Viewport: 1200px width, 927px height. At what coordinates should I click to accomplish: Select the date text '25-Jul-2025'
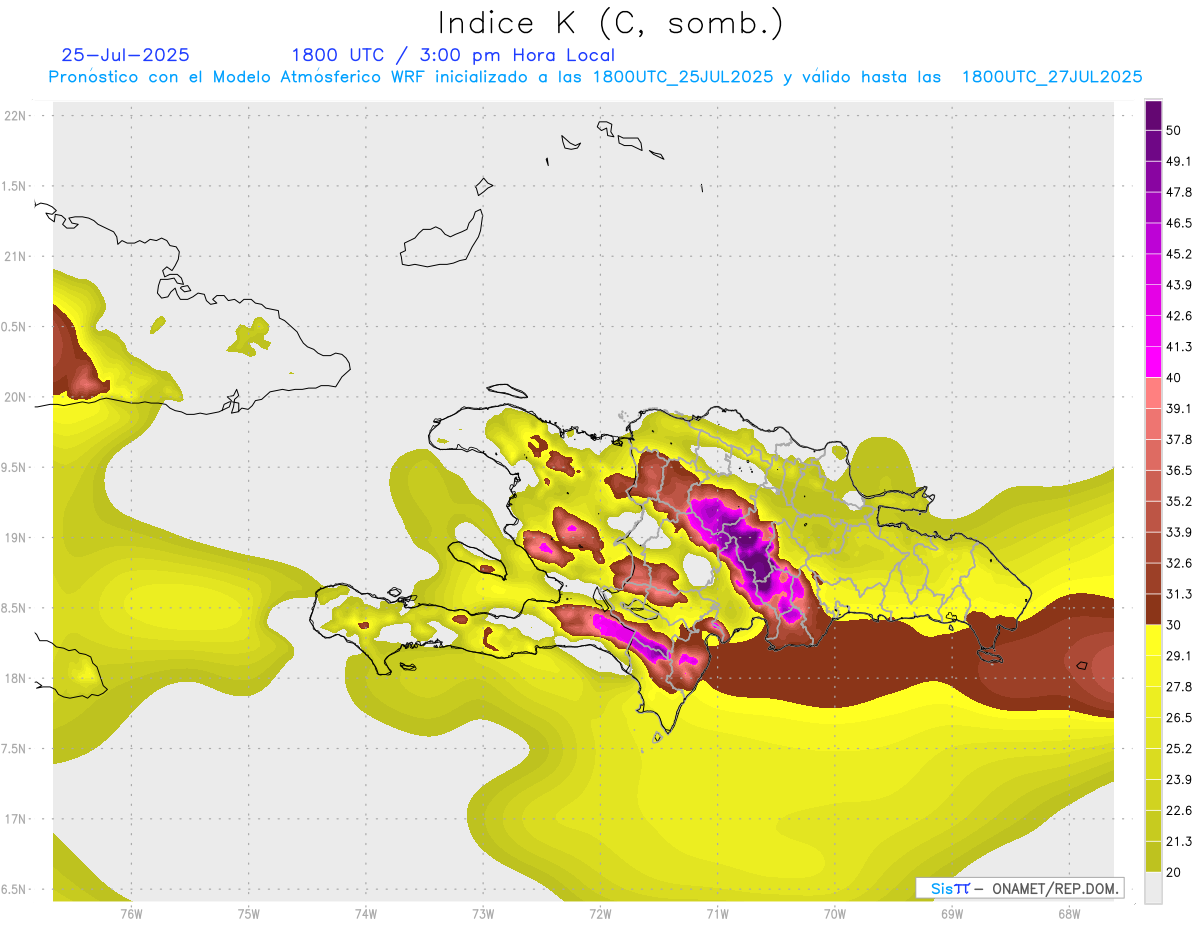(x=125, y=55)
